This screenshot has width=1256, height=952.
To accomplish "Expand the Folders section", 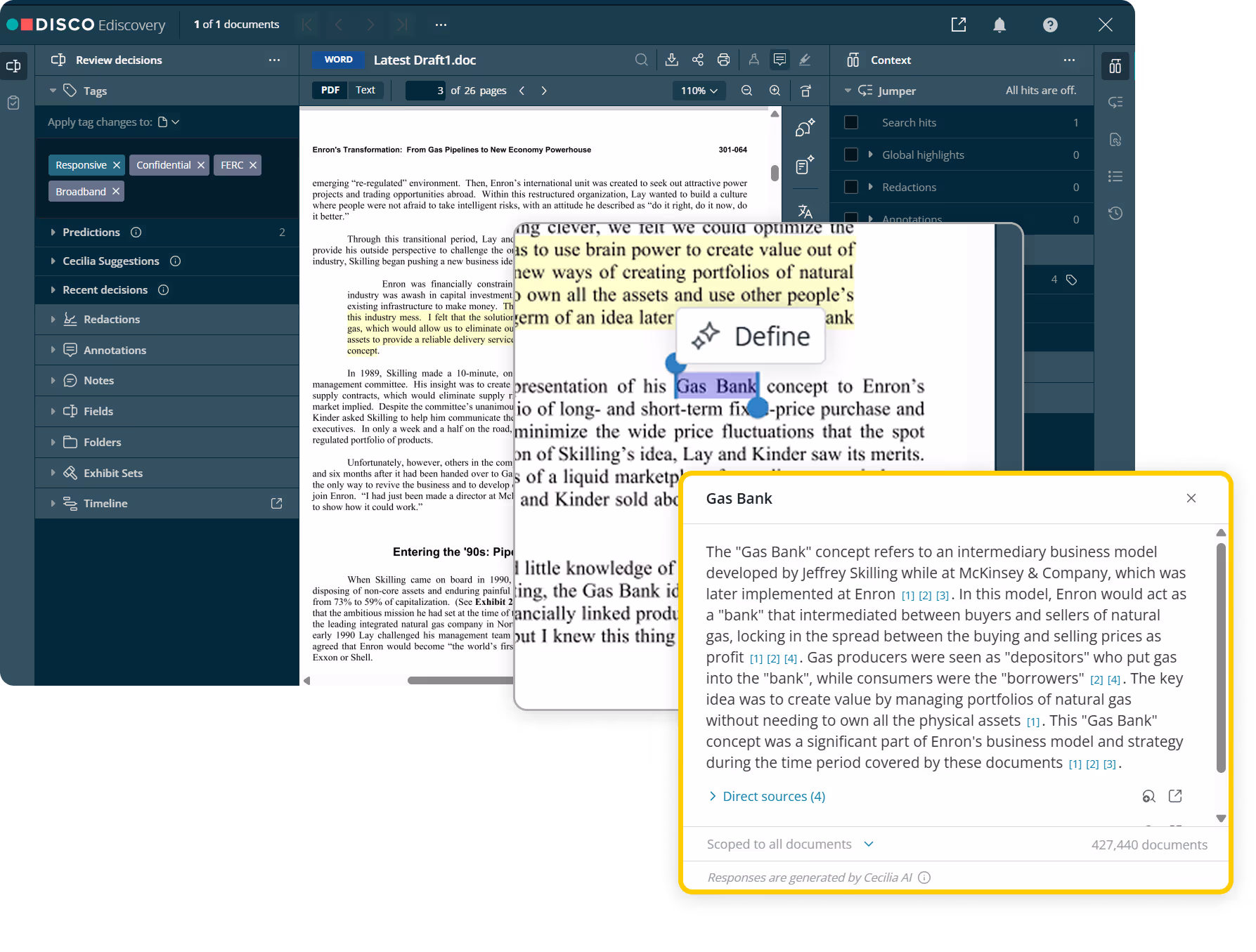I will click(53, 442).
